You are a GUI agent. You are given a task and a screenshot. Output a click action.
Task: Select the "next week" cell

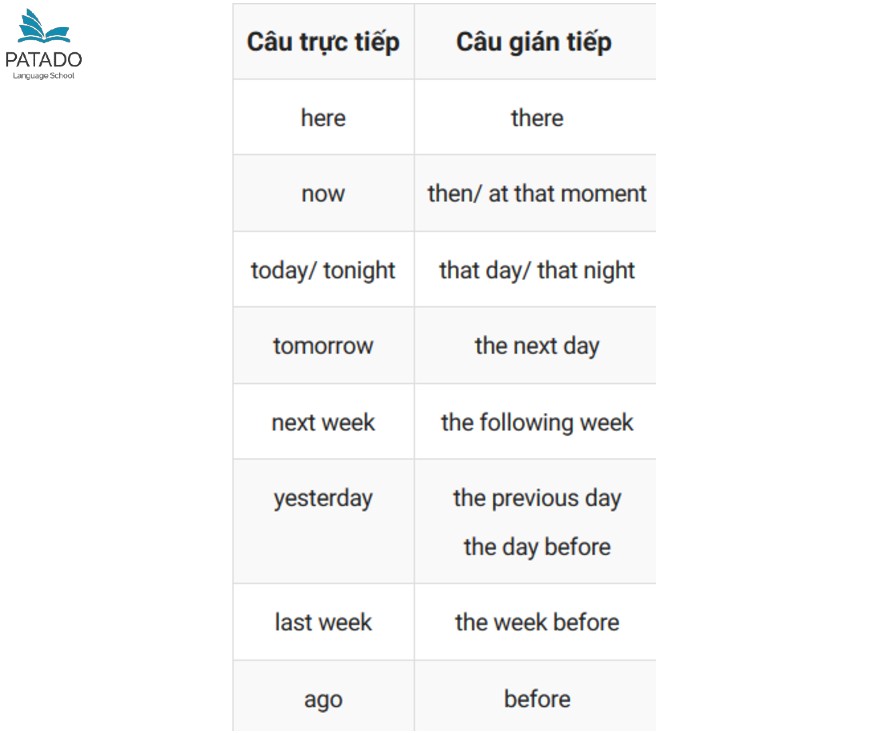pos(323,422)
